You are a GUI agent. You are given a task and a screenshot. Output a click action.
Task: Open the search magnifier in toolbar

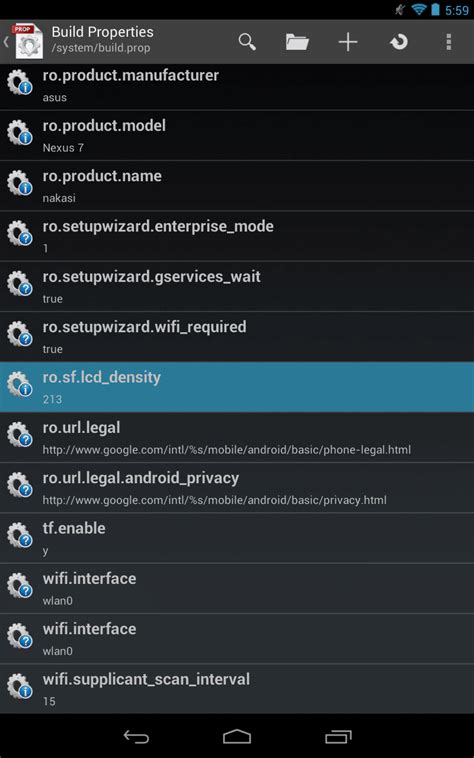247,42
